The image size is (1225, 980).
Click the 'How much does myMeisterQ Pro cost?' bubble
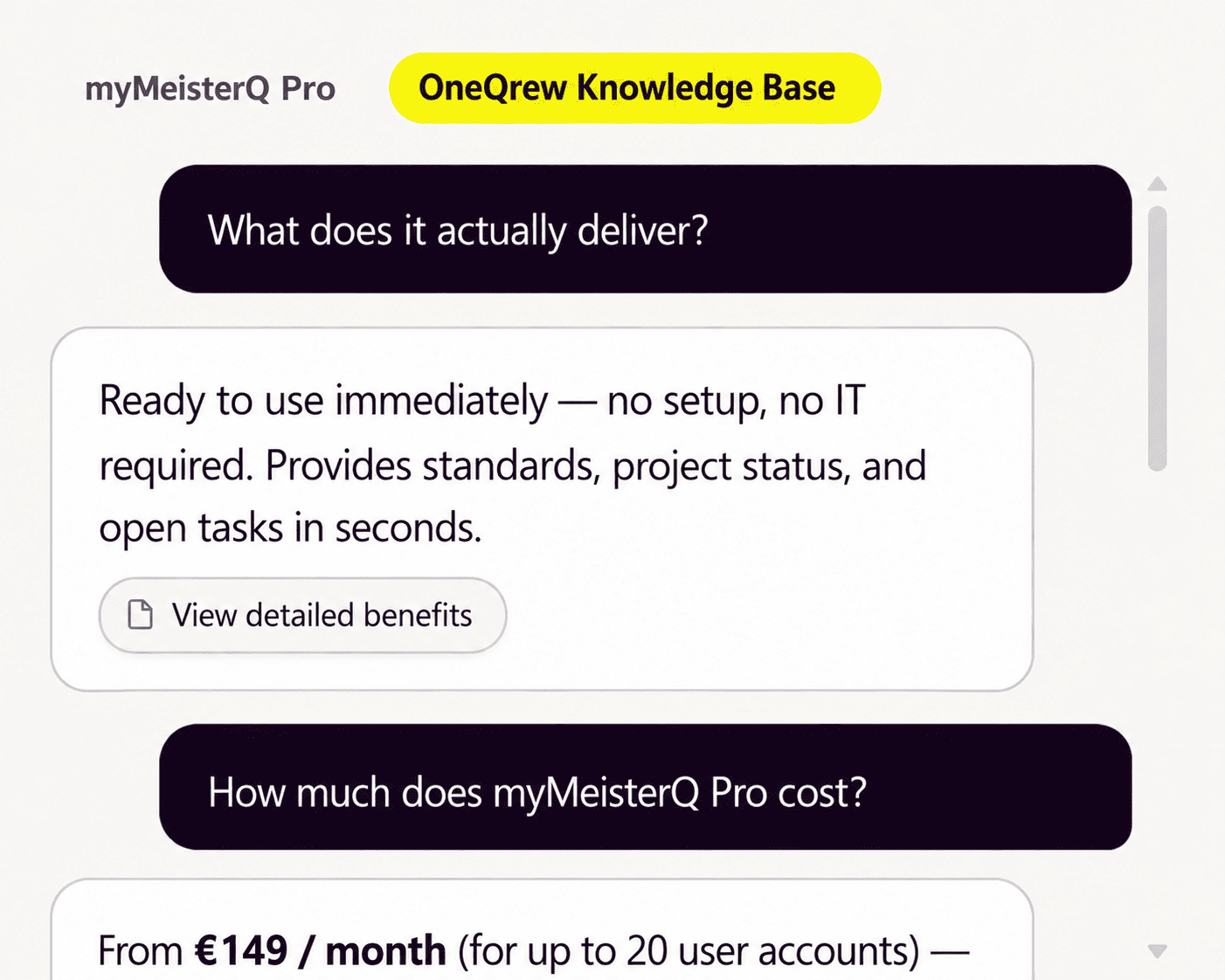coord(646,787)
